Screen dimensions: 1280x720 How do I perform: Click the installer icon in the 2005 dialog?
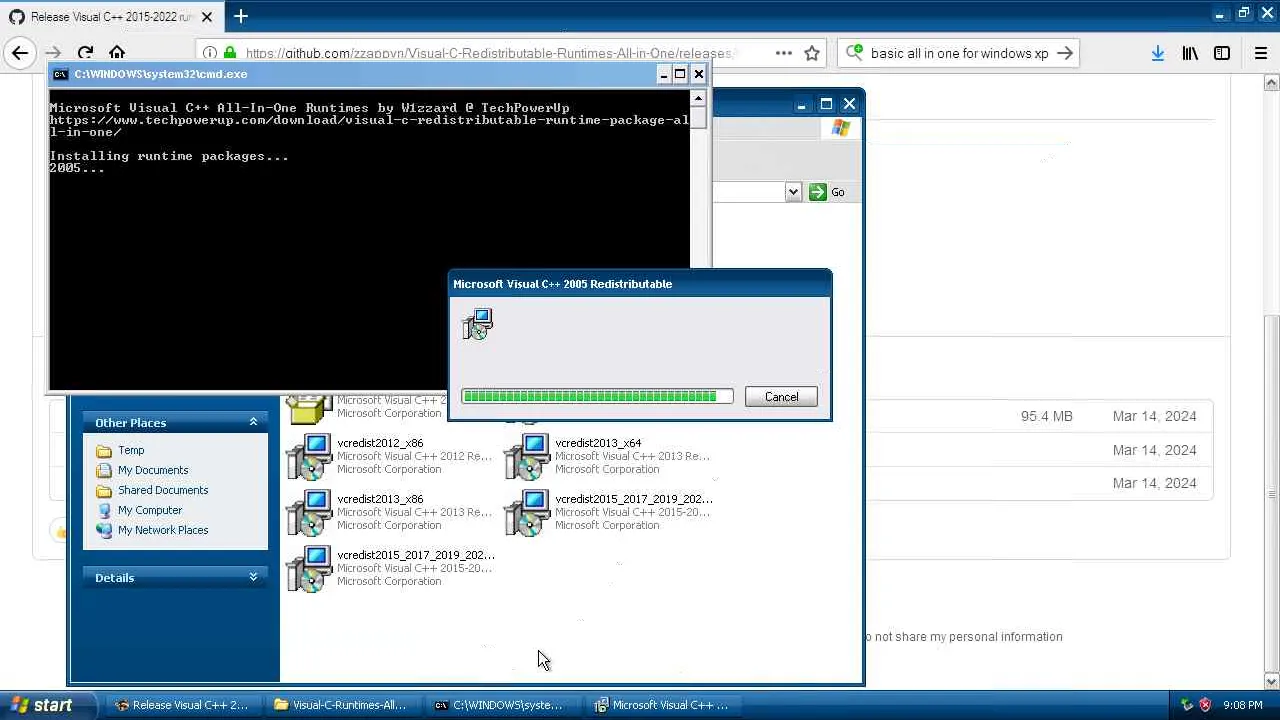pyautogui.click(x=478, y=324)
